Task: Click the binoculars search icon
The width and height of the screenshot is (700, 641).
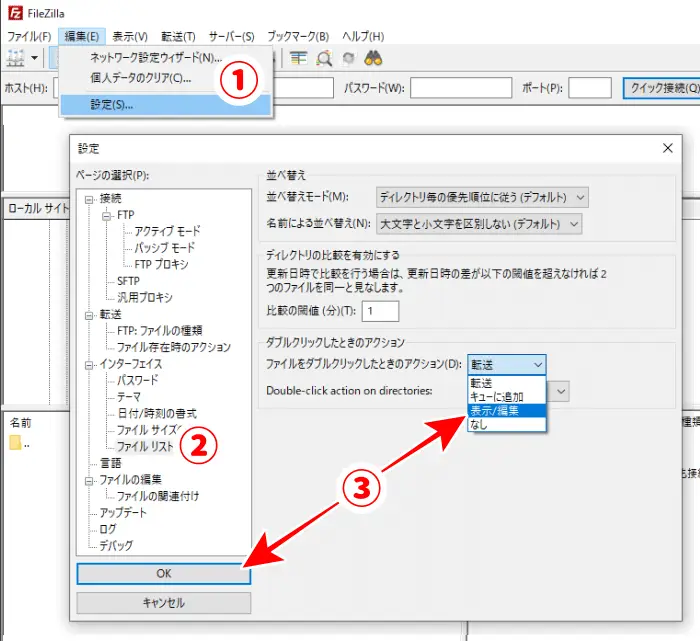Action: [x=373, y=58]
